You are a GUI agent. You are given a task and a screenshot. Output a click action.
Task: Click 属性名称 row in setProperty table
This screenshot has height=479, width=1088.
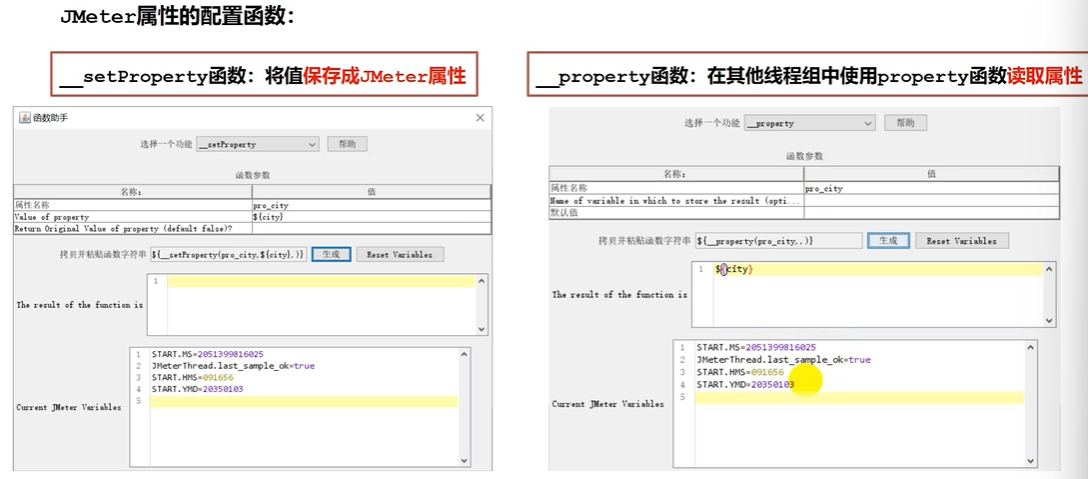(133, 205)
